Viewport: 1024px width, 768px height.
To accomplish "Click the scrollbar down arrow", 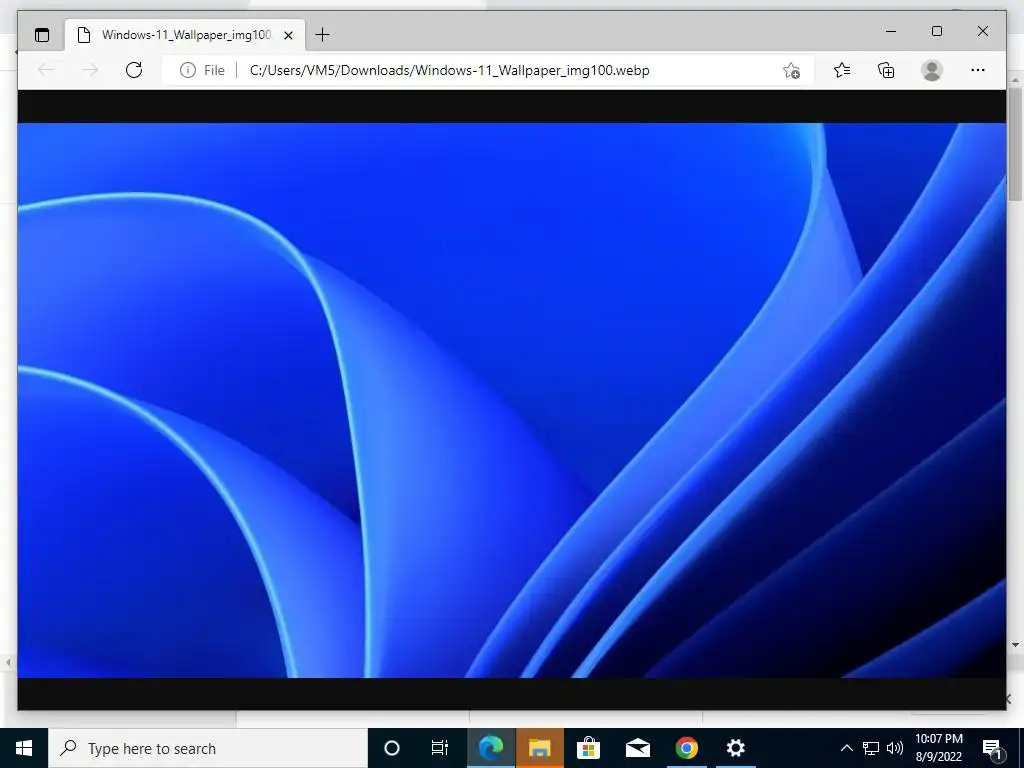I will pos(1015,645).
